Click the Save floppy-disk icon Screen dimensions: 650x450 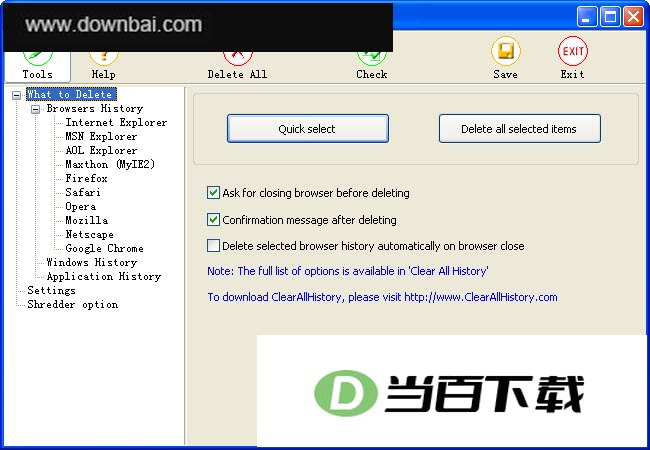pos(505,51)
